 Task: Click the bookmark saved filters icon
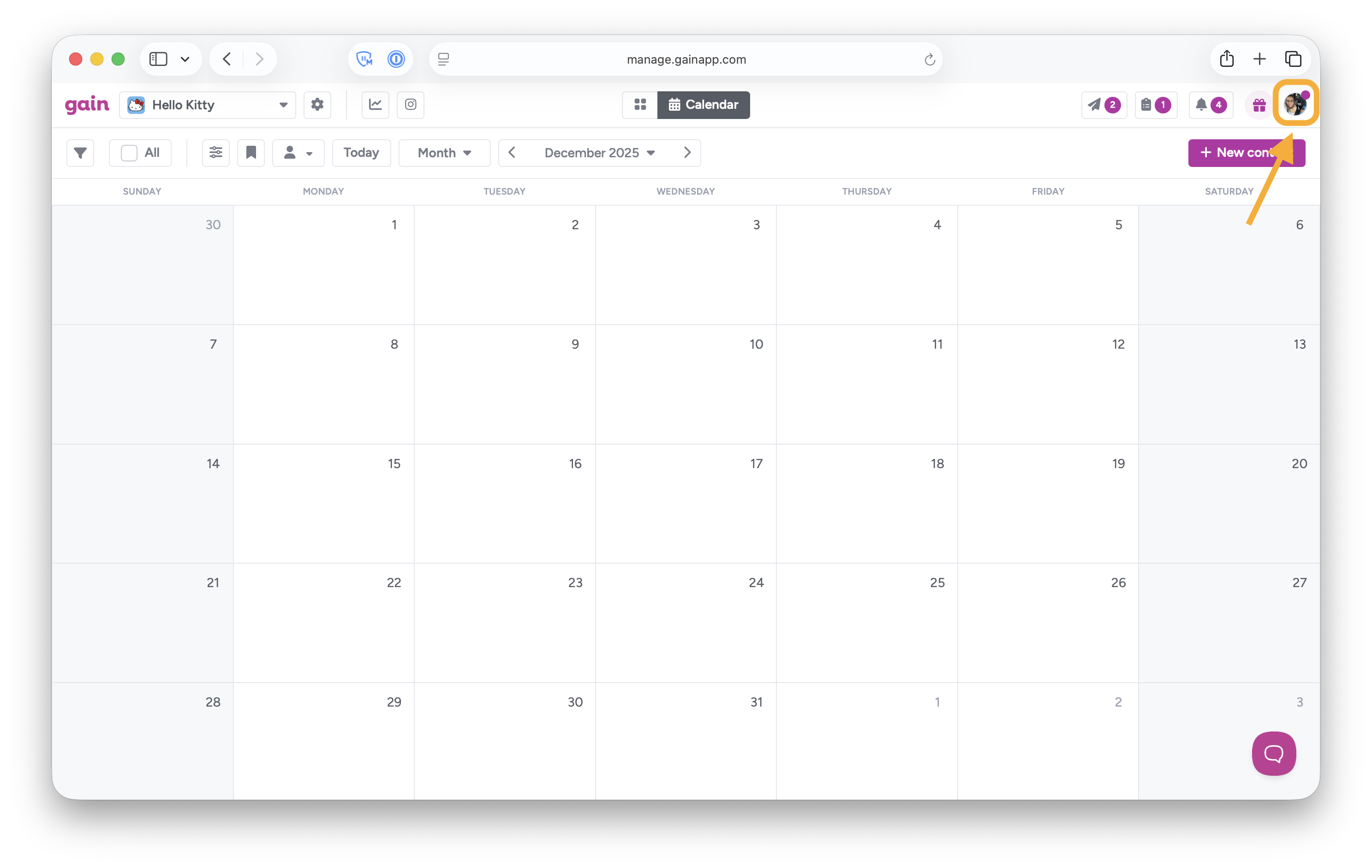(x=251, y=153)
